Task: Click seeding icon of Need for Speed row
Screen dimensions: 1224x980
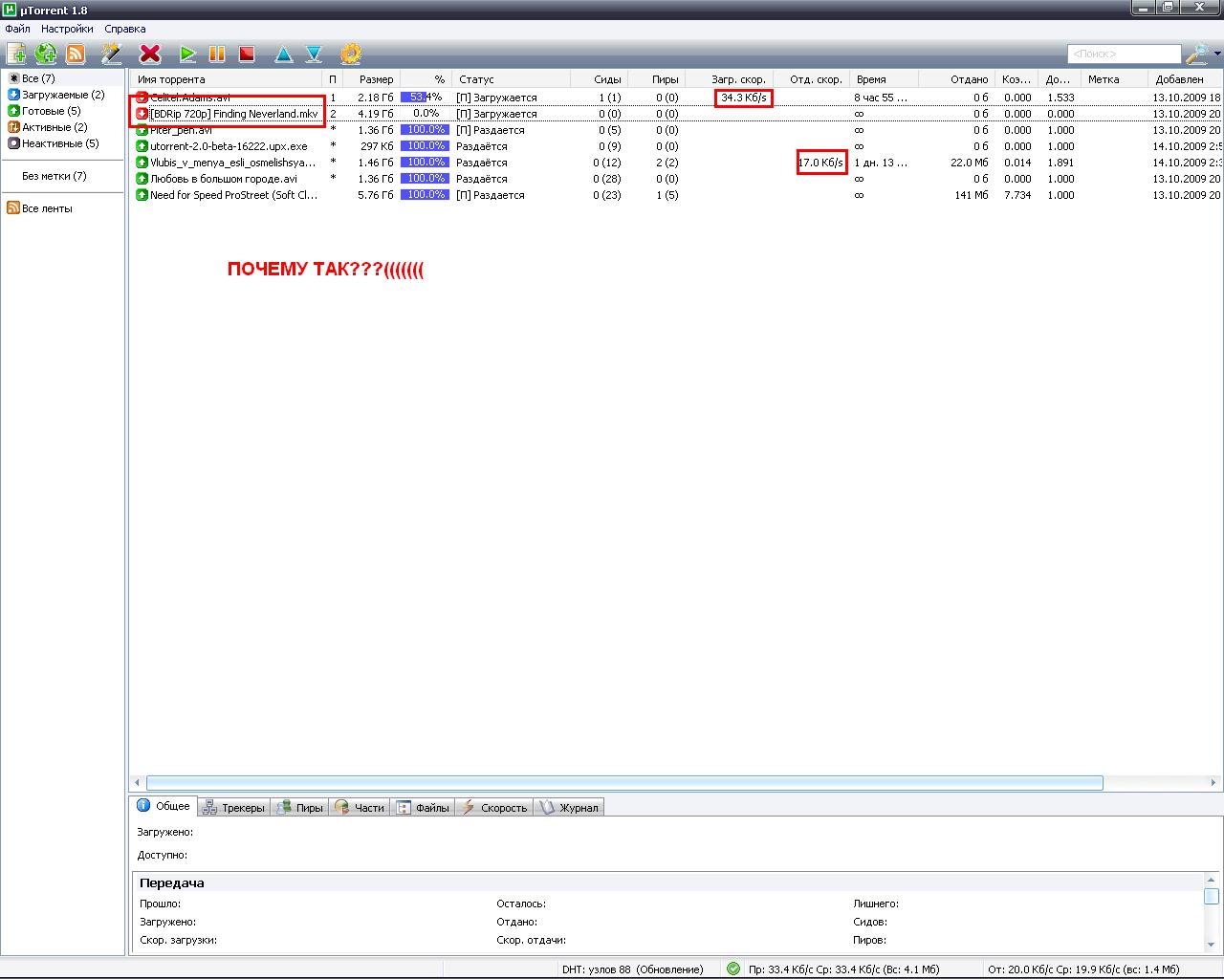Action: [x=142, y=195]
